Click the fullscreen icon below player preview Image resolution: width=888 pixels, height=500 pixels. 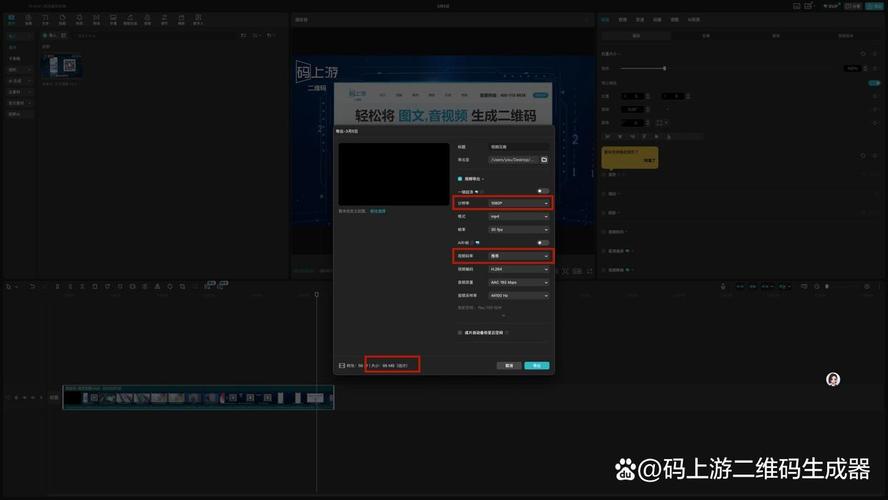(590, 271)
